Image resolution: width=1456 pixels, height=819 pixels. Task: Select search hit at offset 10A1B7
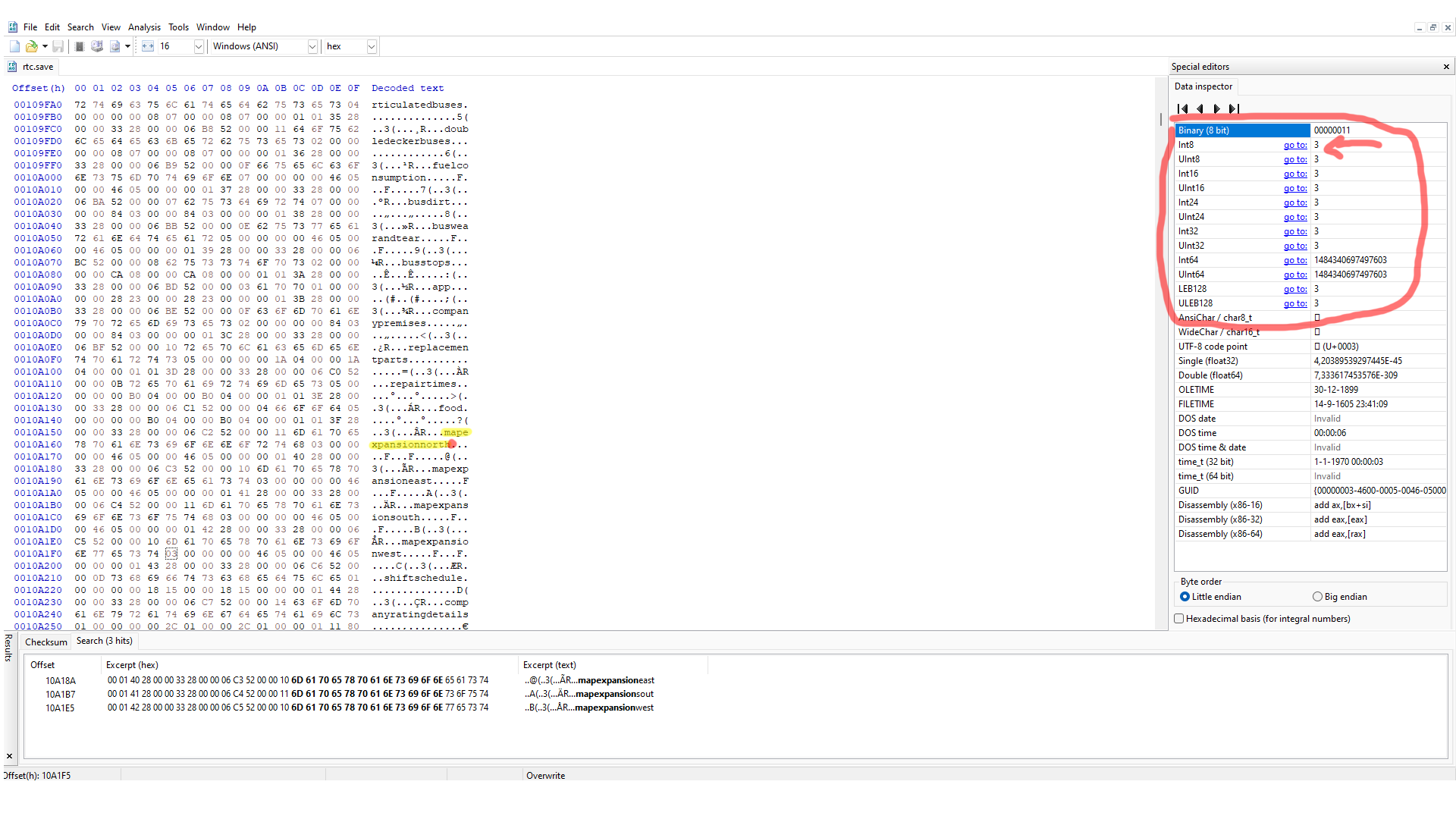pyautogui.click(x=60, y=694)
